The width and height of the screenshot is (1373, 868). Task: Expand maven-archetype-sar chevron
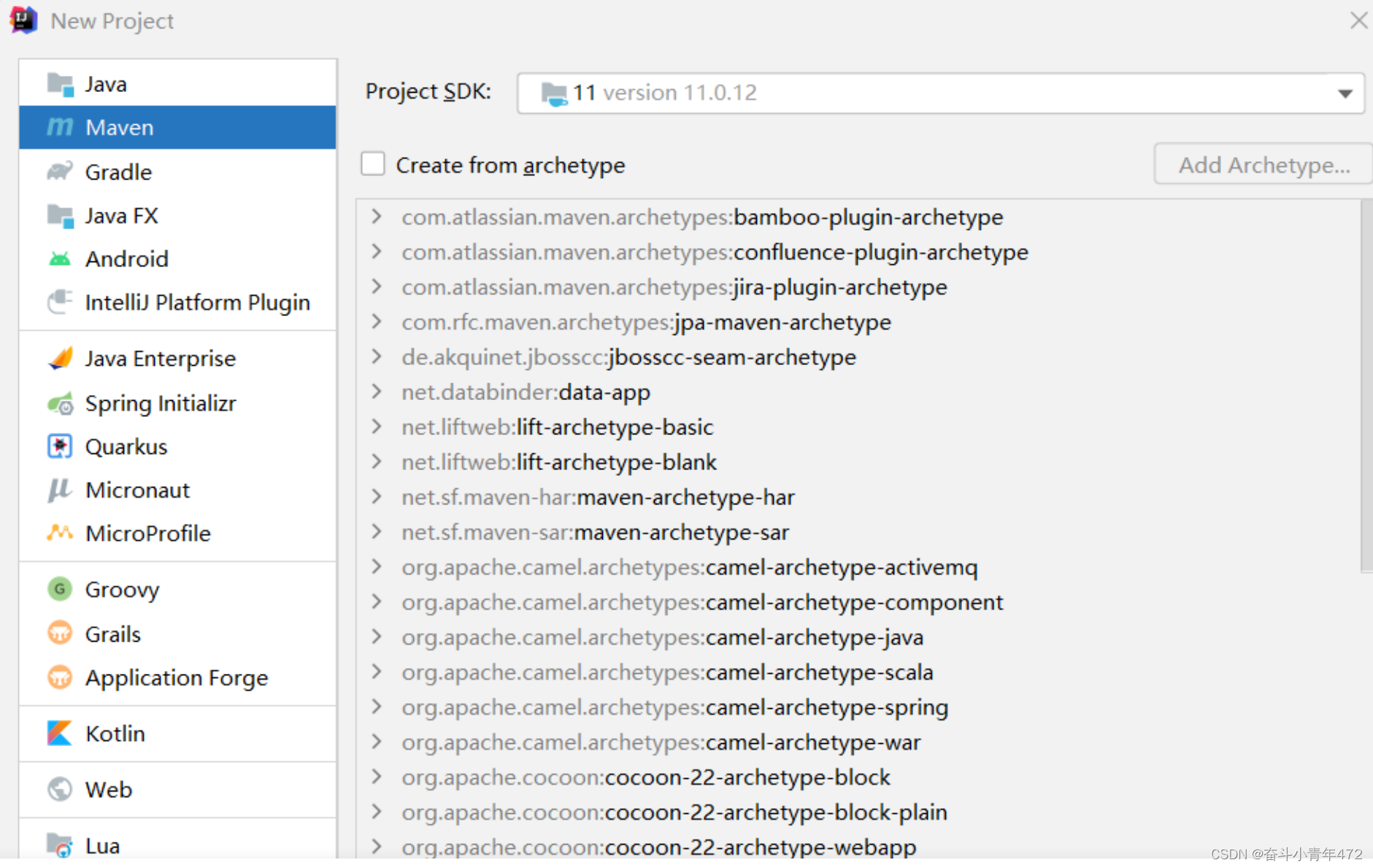[x=377, y=531]
